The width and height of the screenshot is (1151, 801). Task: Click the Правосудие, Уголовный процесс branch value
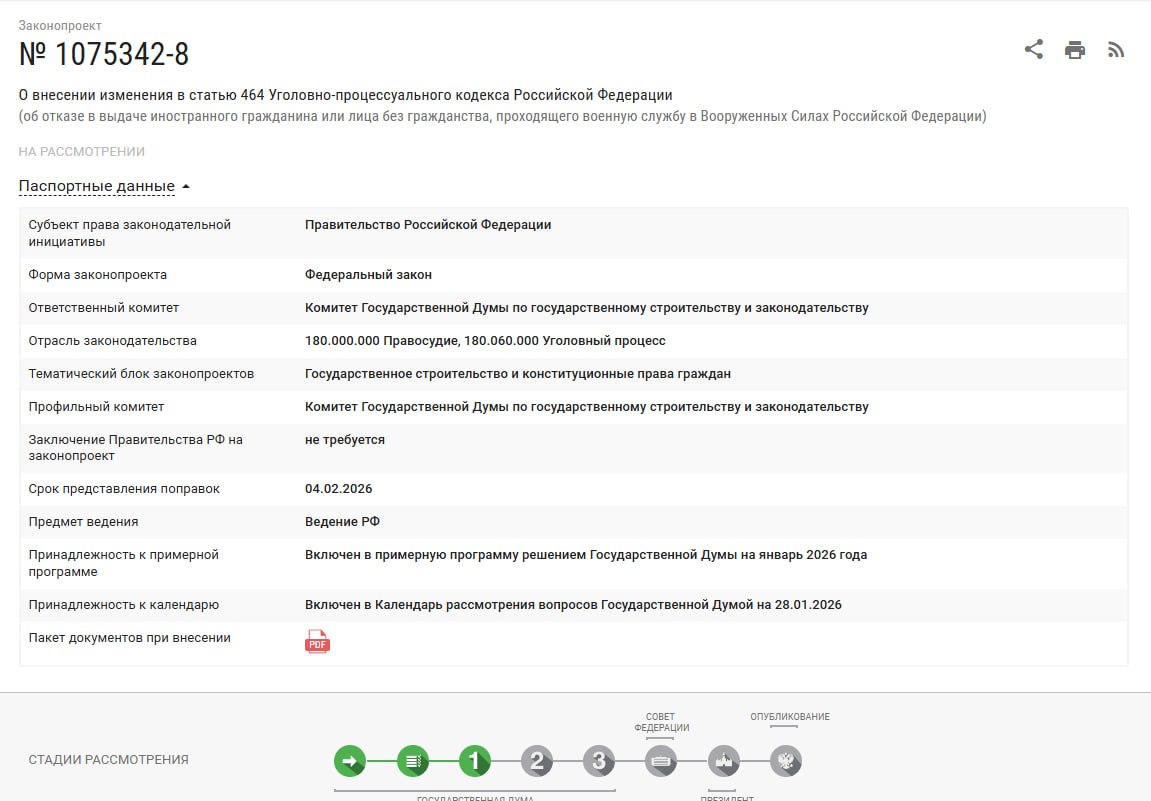pyautogui.click(x=485, y=341)
